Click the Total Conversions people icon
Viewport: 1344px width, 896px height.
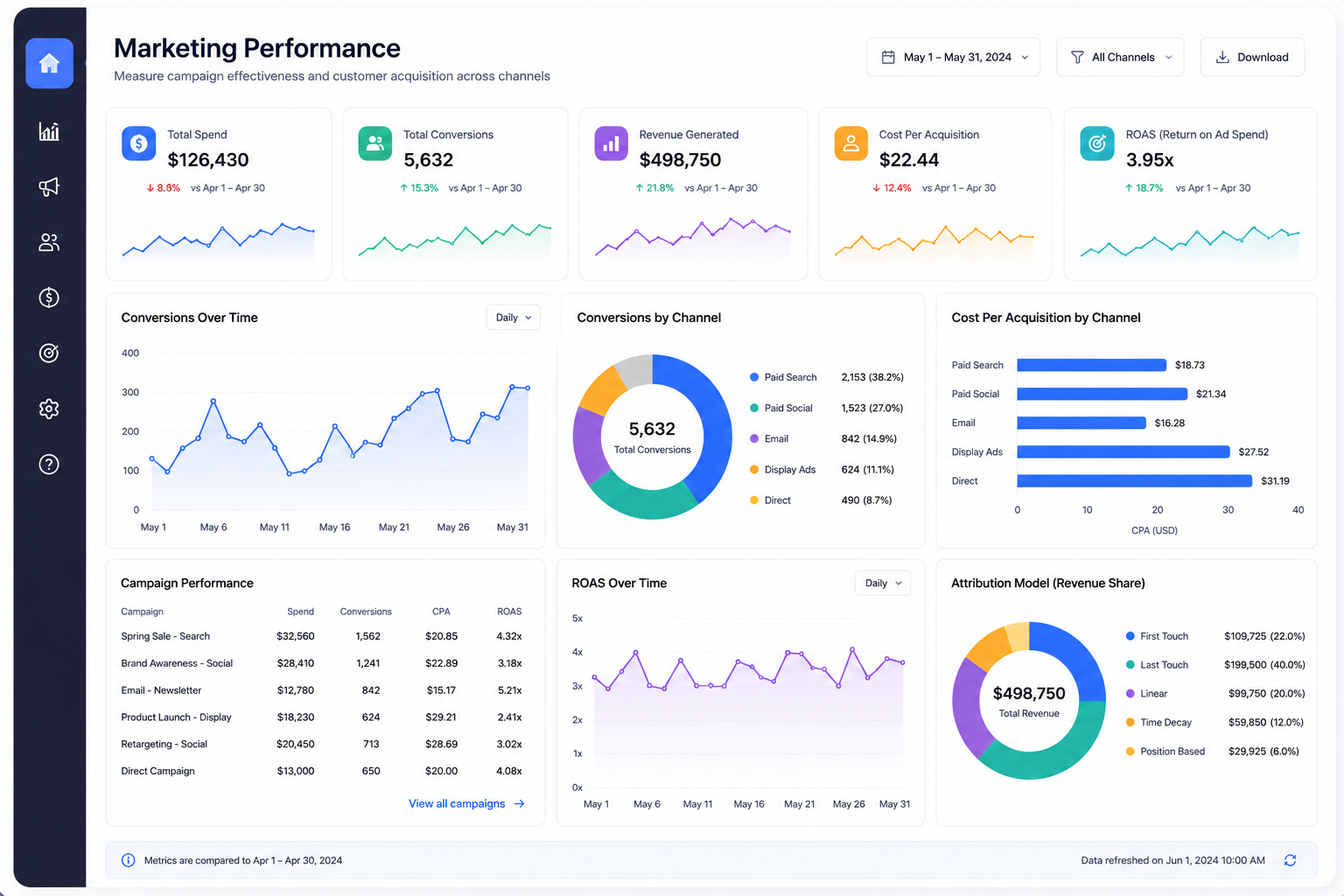click(375, 143)
